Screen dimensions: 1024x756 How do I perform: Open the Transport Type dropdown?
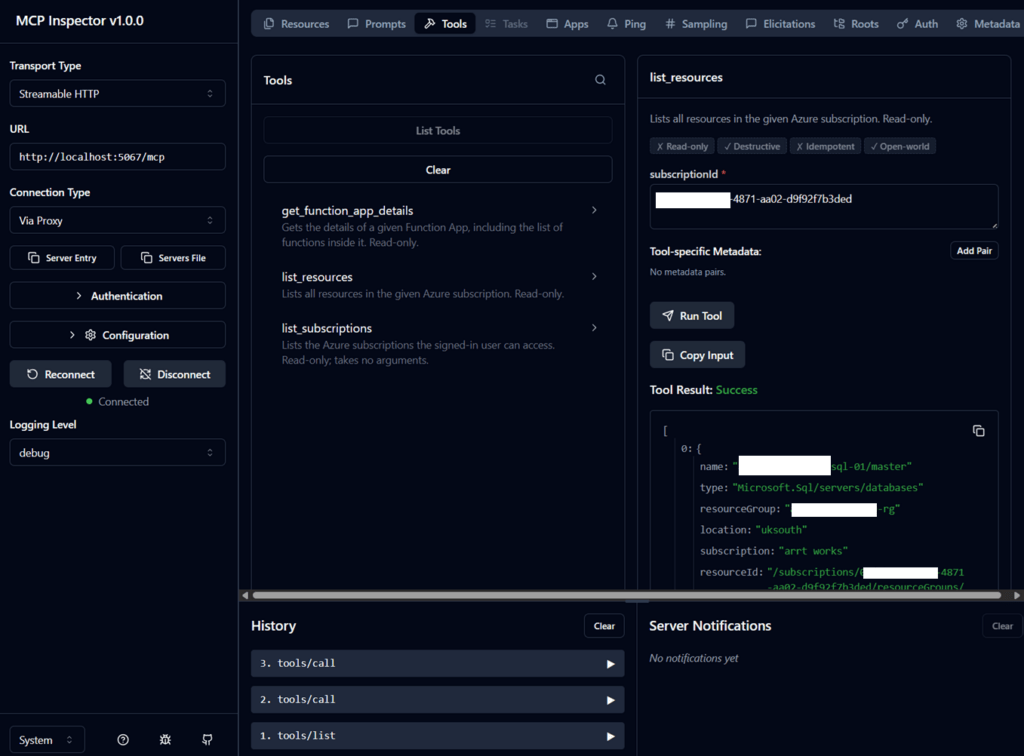(x=118, y=93)
